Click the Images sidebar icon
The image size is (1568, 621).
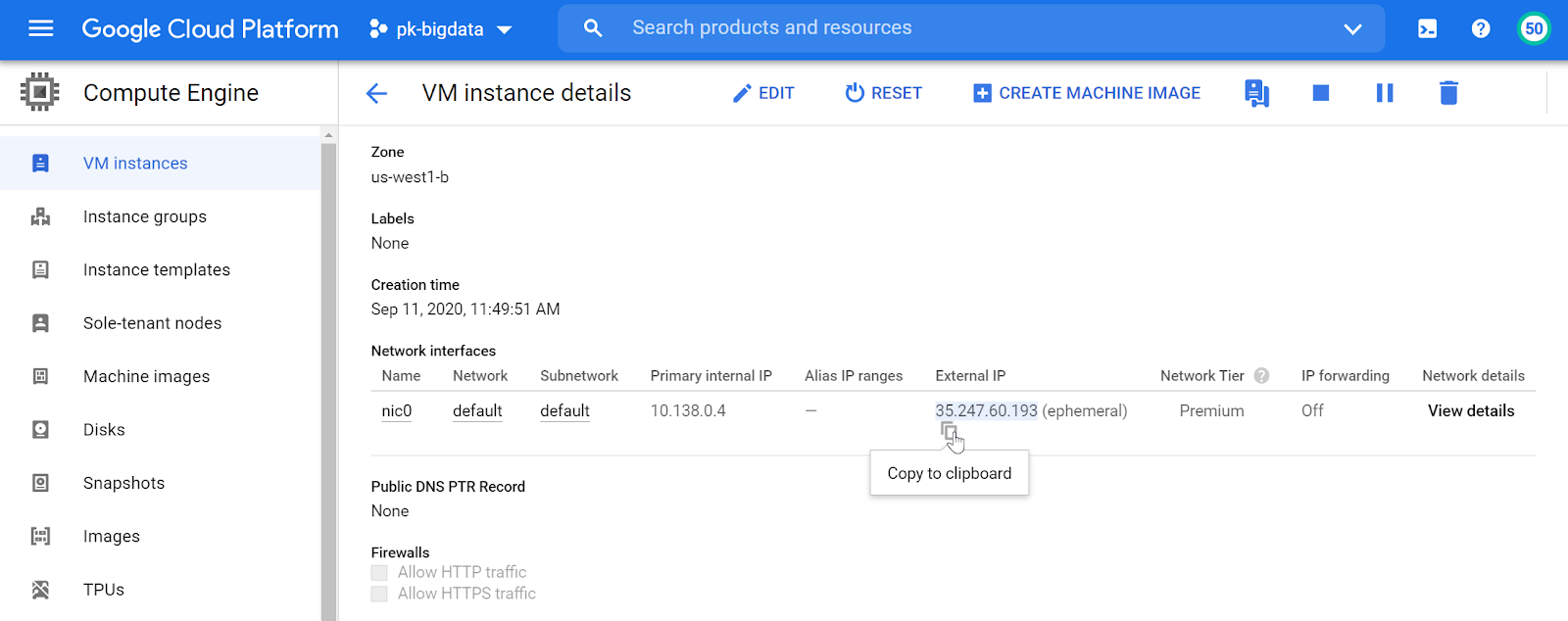[40, 536]
